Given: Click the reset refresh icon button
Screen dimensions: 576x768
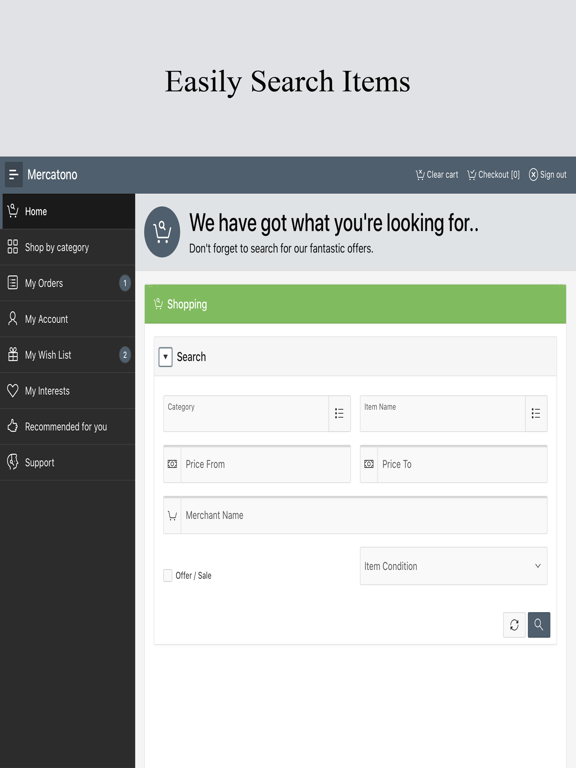Looking at the screenshot, I should tap(514, 624).
